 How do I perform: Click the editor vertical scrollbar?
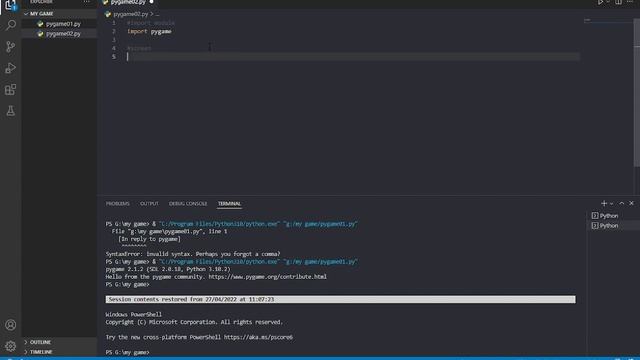point(637,94)
